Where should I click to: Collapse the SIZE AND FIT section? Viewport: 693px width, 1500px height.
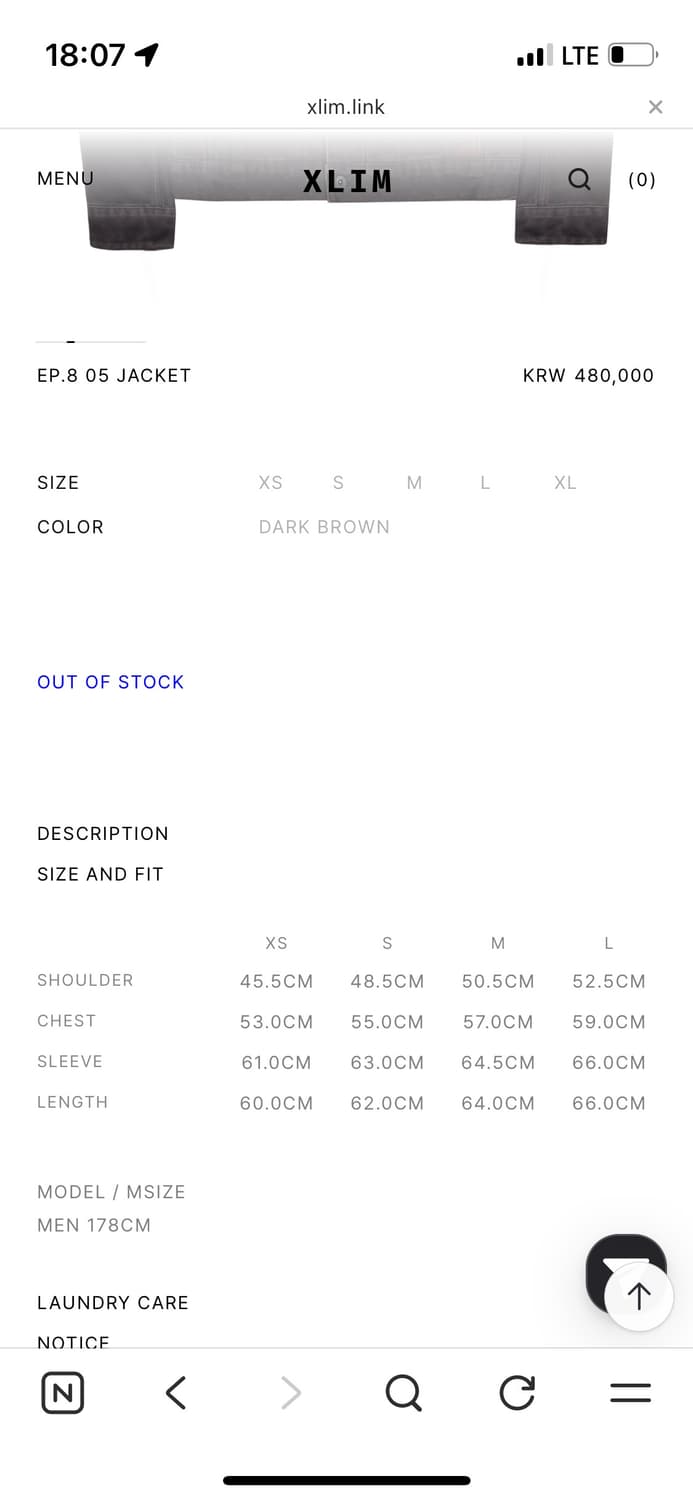pos(100,874)
